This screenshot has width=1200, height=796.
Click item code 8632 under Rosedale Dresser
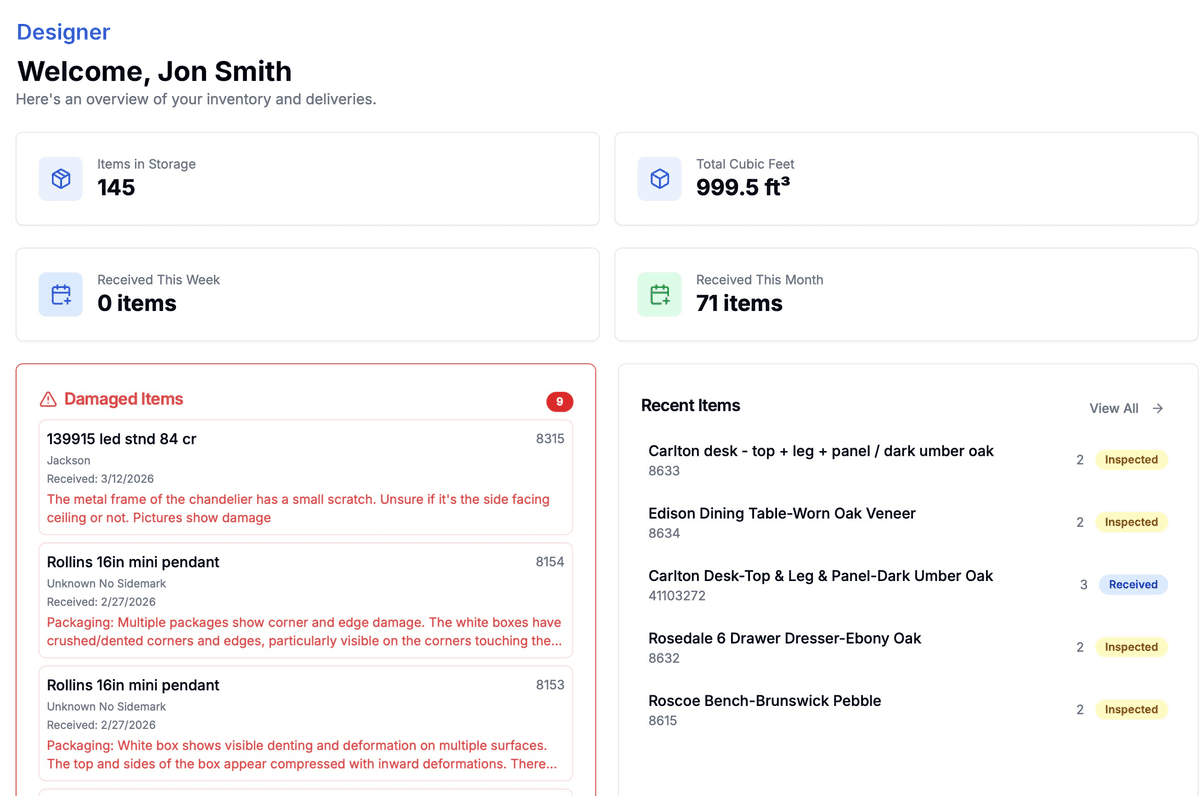664,659
